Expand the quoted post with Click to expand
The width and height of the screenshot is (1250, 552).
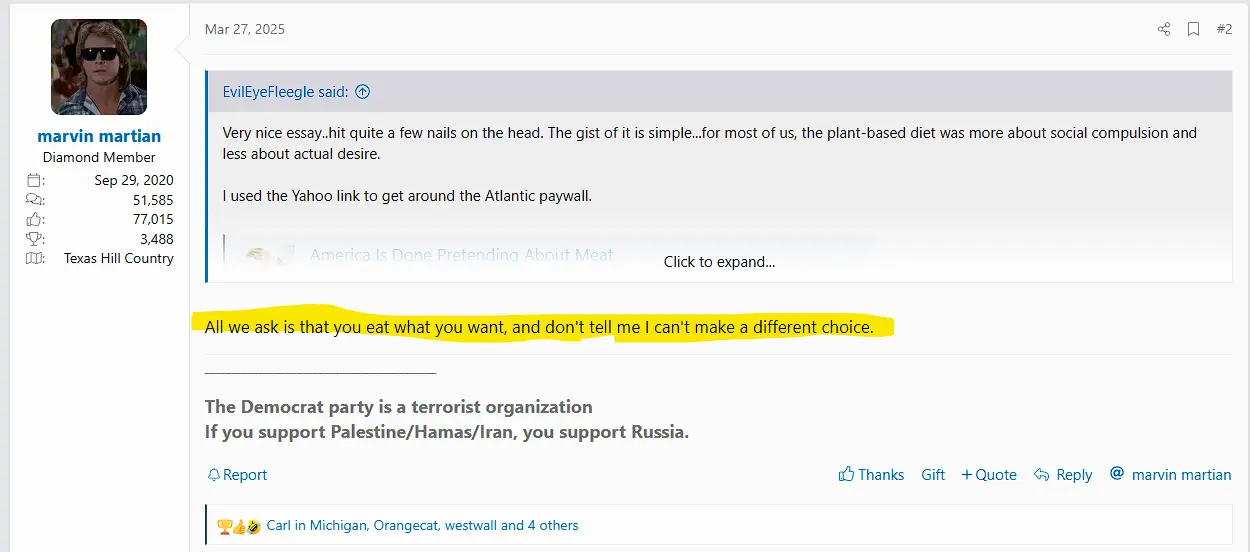click(719, 262)
